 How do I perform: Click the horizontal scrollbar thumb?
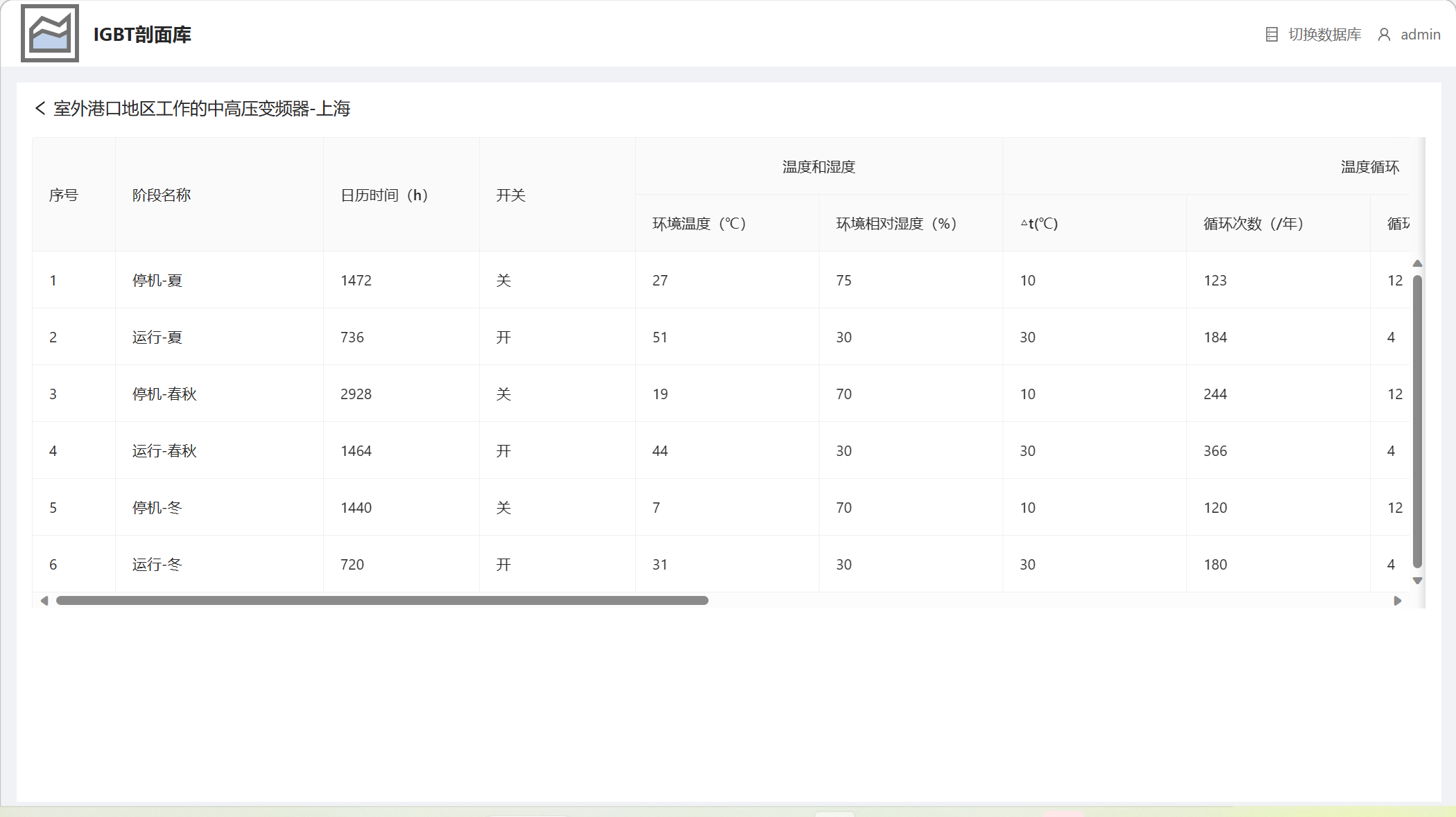381,601
